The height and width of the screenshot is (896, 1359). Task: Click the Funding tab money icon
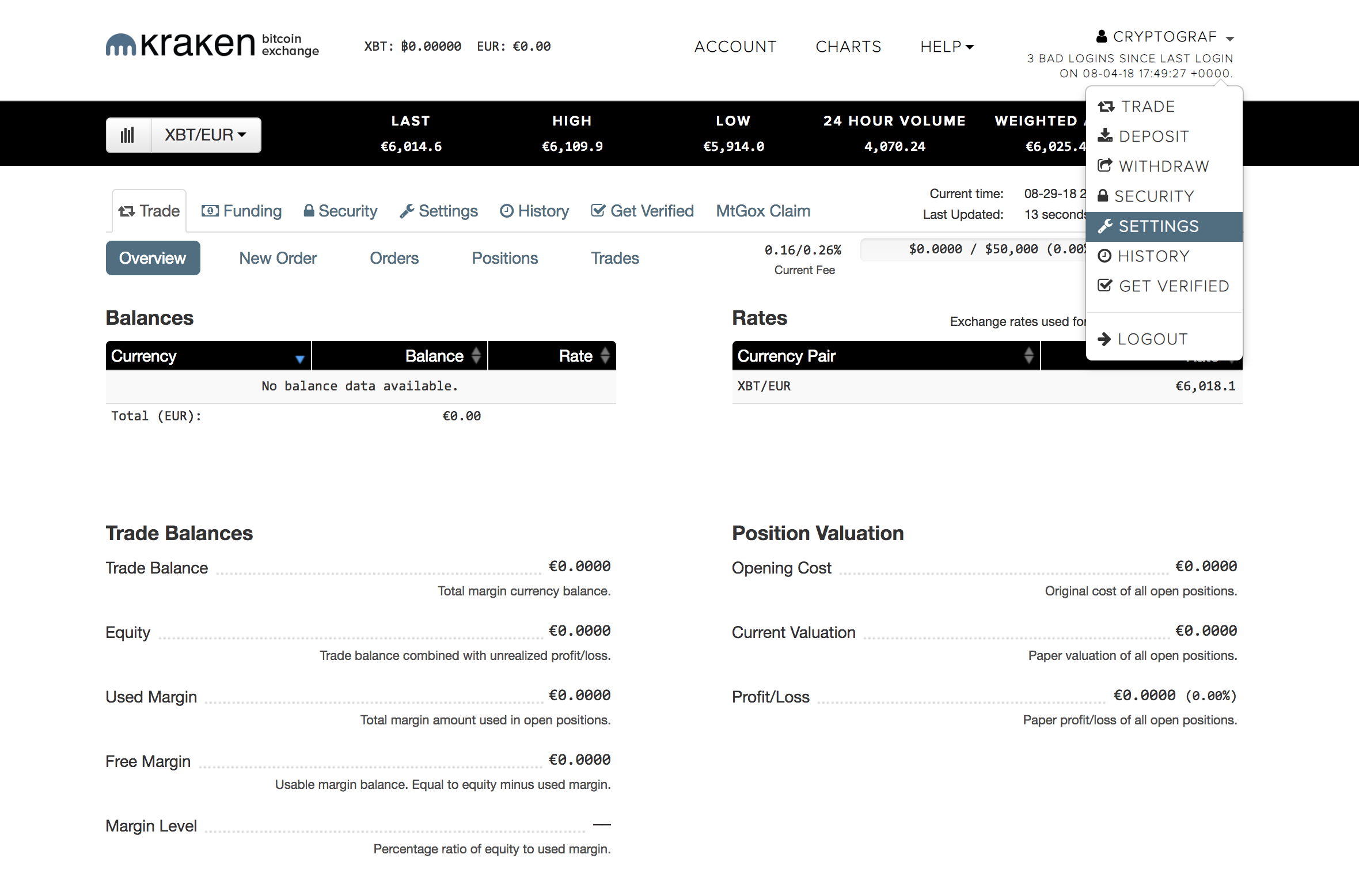[210, 211]
